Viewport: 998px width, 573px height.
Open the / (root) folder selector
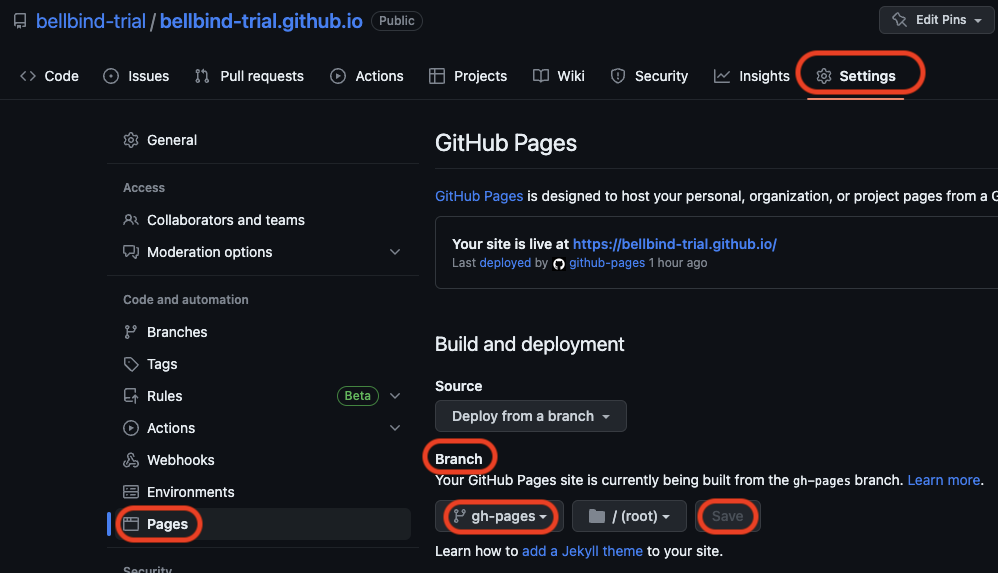tap(629, 516)
